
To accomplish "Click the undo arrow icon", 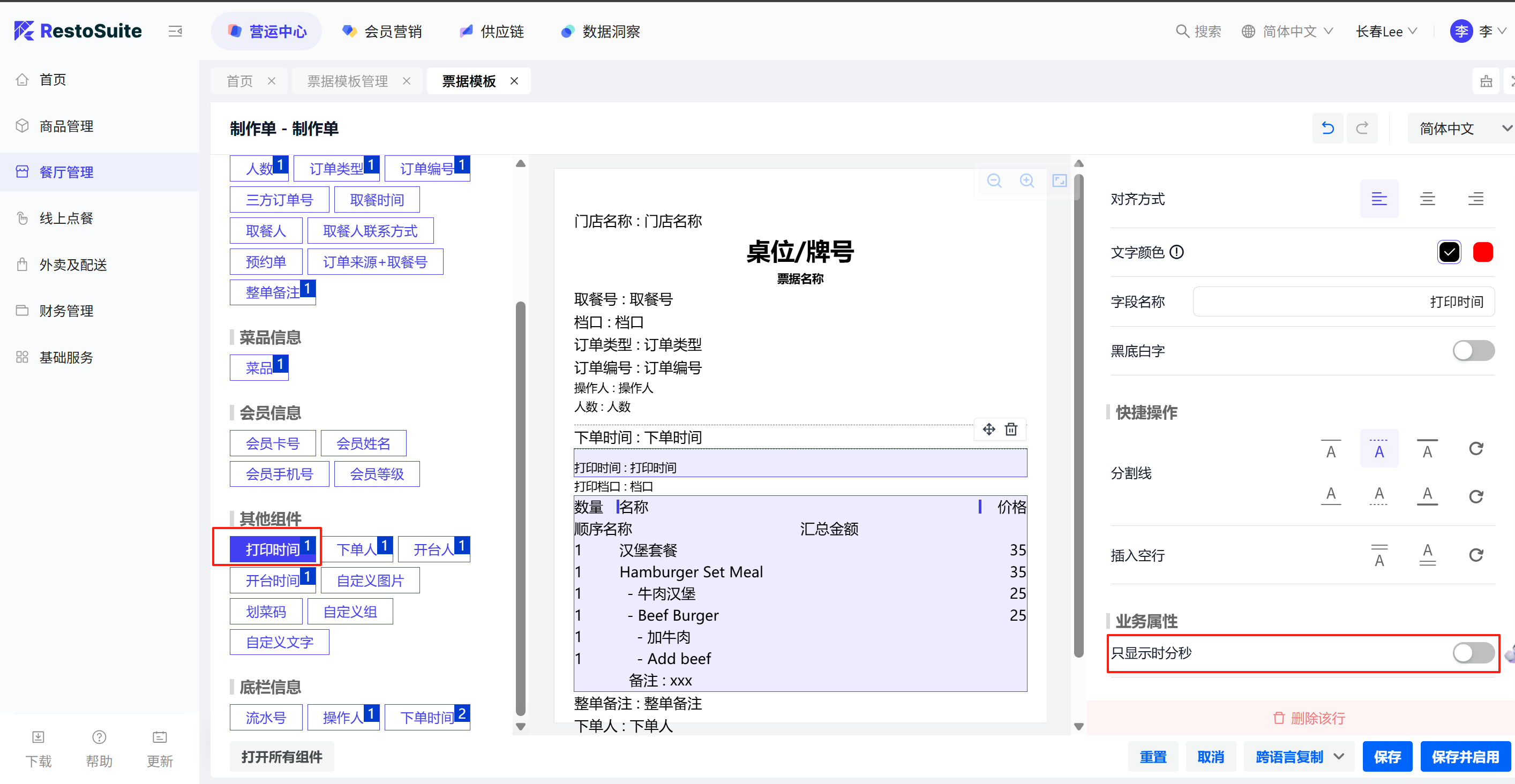I will click(x=1327, y=128).
